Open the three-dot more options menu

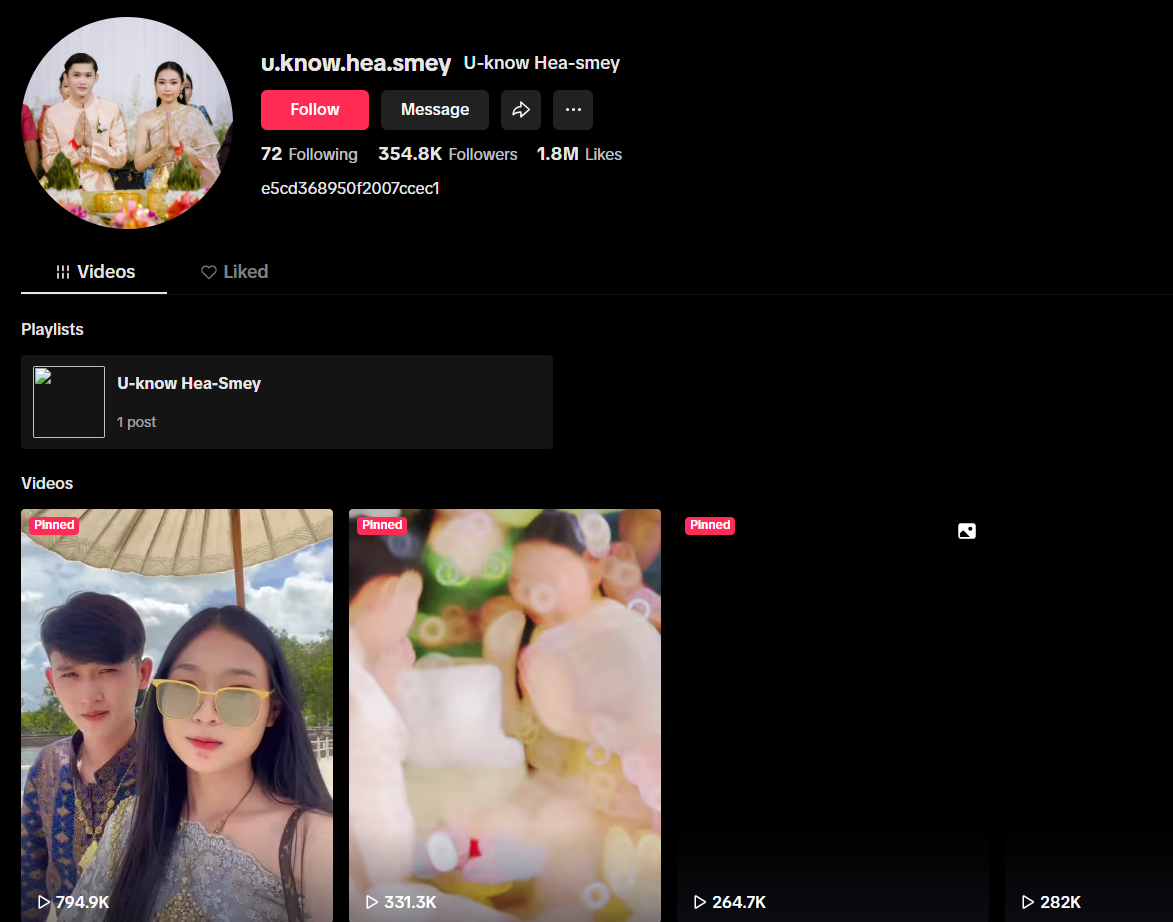pyautogui.click(x=573, y=110)
